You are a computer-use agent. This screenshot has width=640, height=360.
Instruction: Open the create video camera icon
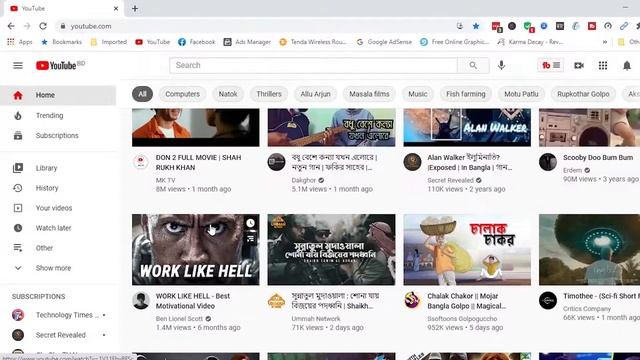[x=579, y=65]
